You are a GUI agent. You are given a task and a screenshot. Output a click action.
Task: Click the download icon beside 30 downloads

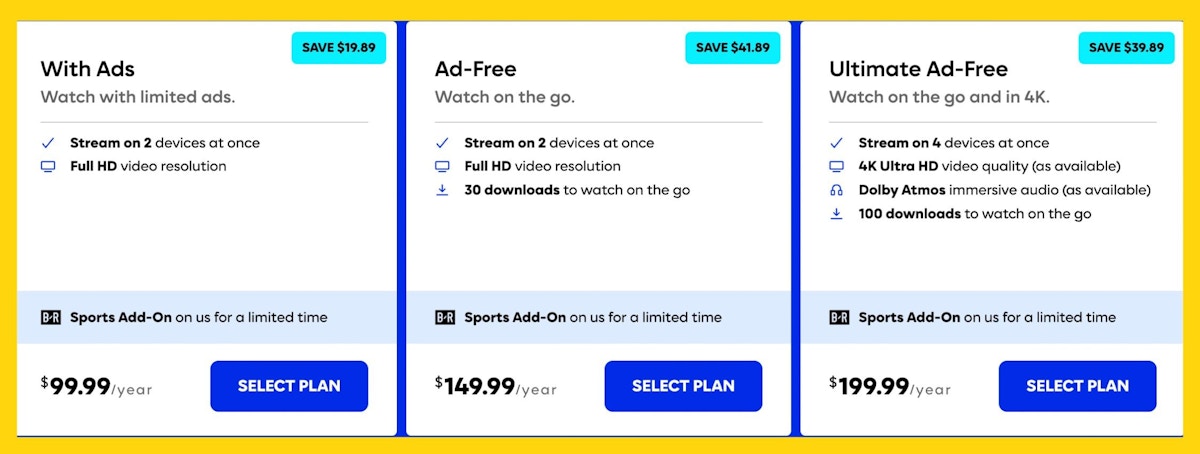(443, 190)
